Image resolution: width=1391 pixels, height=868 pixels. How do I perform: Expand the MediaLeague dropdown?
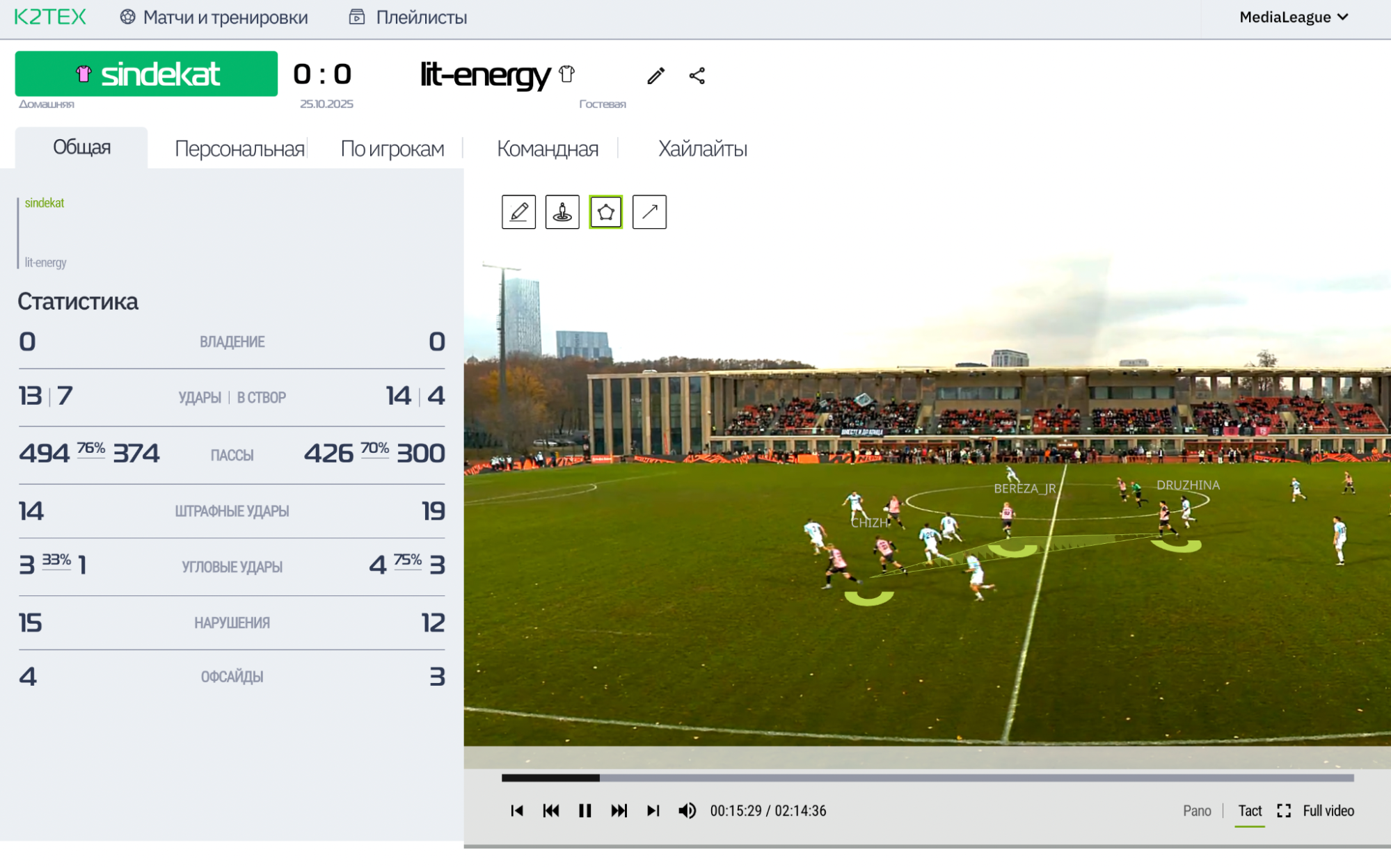[1294, 17]
